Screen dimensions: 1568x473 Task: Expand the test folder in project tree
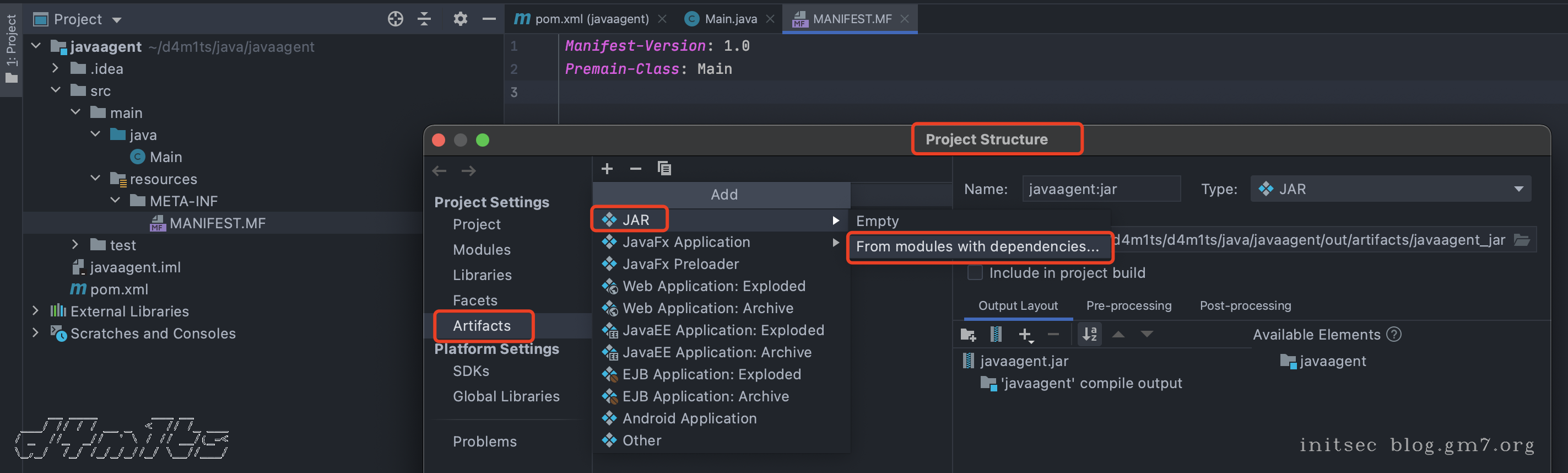[75, 245]
